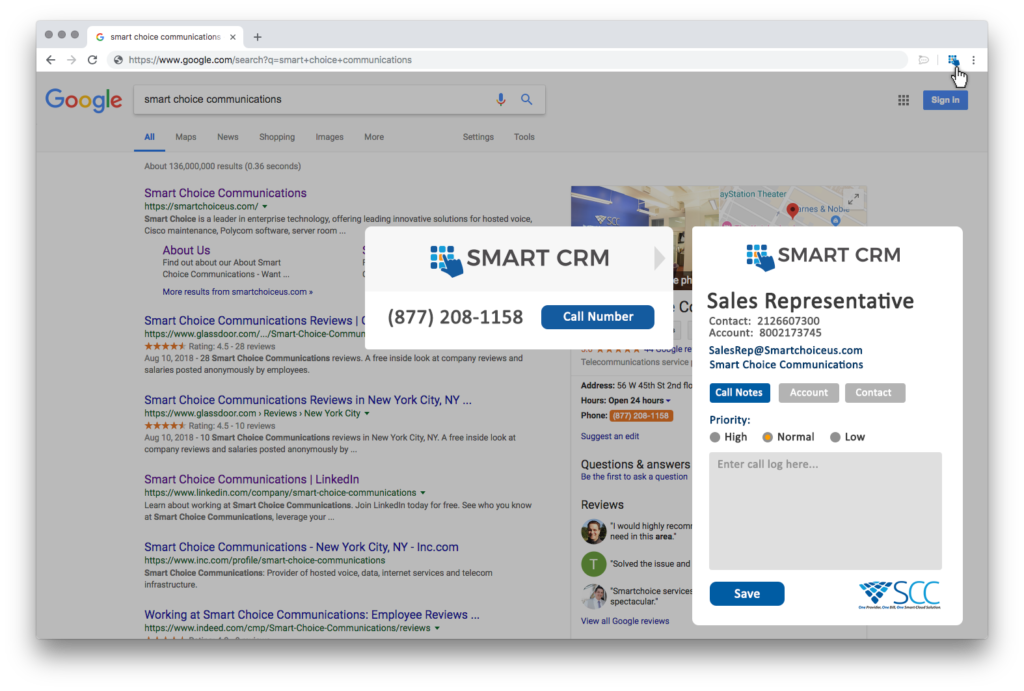
Task: Open the Google apps grid
Action: click(x=903, y=100)
